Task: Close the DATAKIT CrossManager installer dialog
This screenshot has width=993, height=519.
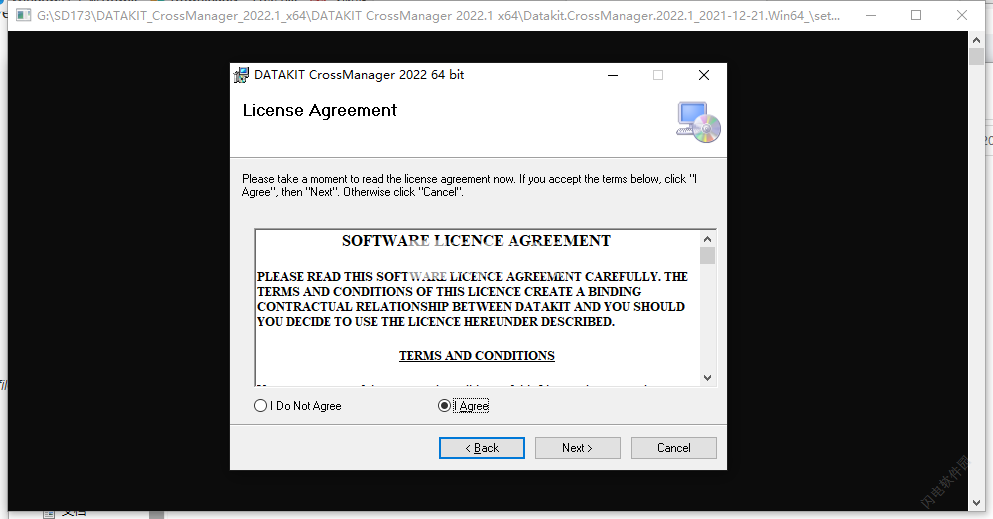Action: (x=704, y=75)
